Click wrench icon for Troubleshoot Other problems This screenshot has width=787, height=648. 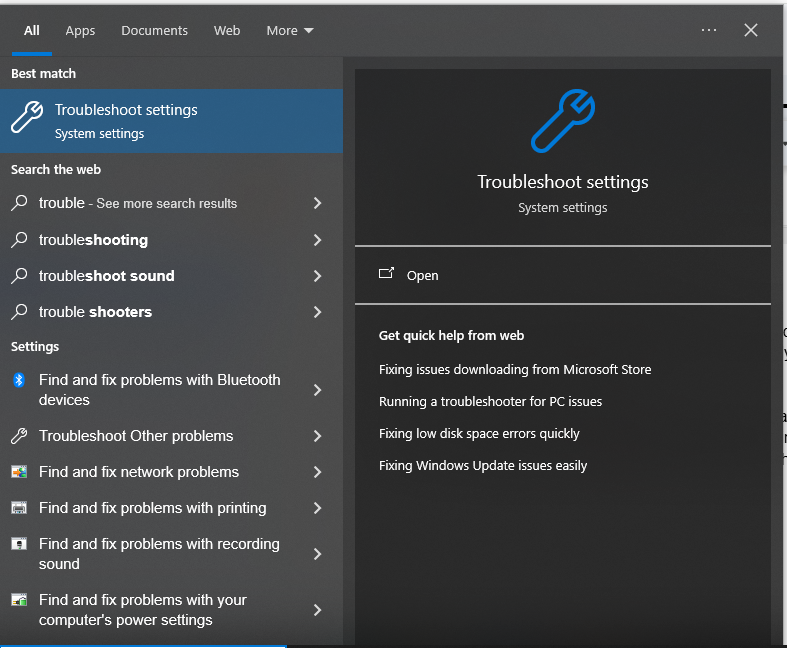click(x=19, y=436)
